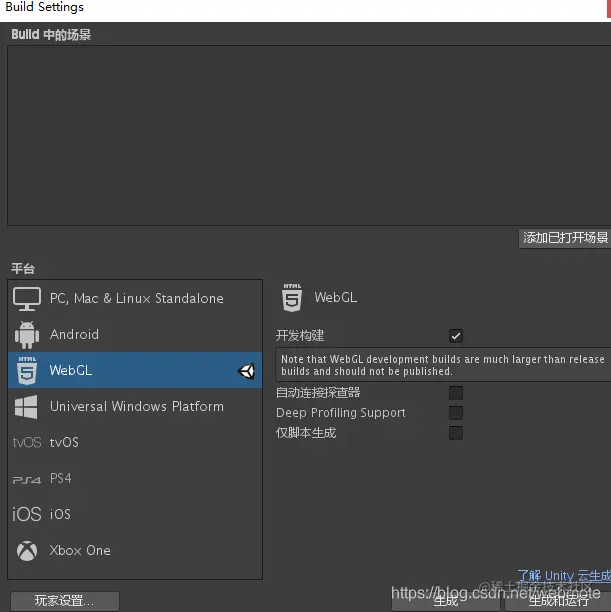Click the Build 中的场景 scenes list area
Image resolution: width=611 pixels, height=612 pixels.
click(x=309, y=135)
